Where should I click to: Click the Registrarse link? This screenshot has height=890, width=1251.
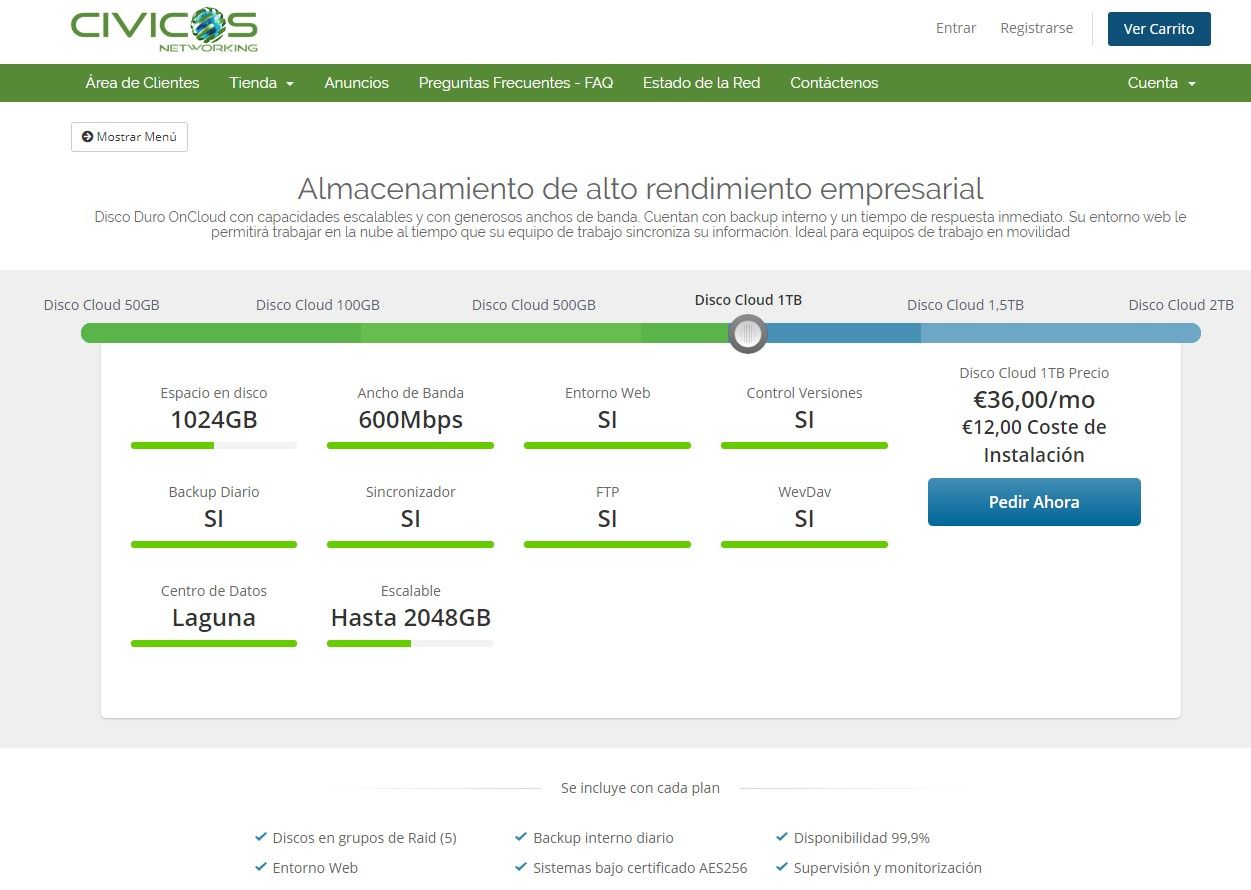pyautogui.click(x=1036, y=28)
